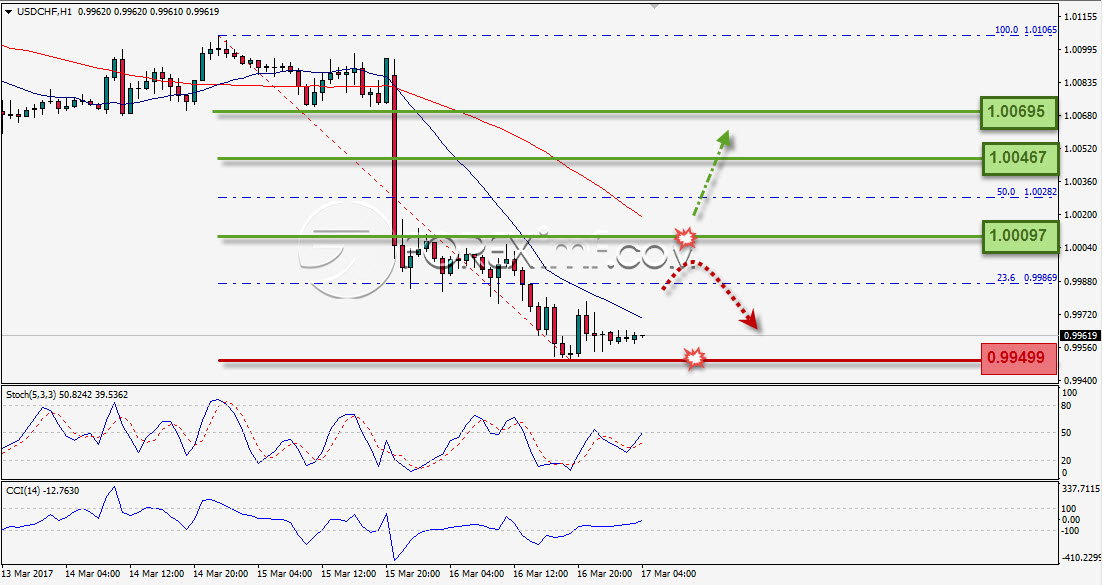Click the 16 Mar 20:00 time label
The height and width of the screenshot is (585, 1103).
coord(604,574)
